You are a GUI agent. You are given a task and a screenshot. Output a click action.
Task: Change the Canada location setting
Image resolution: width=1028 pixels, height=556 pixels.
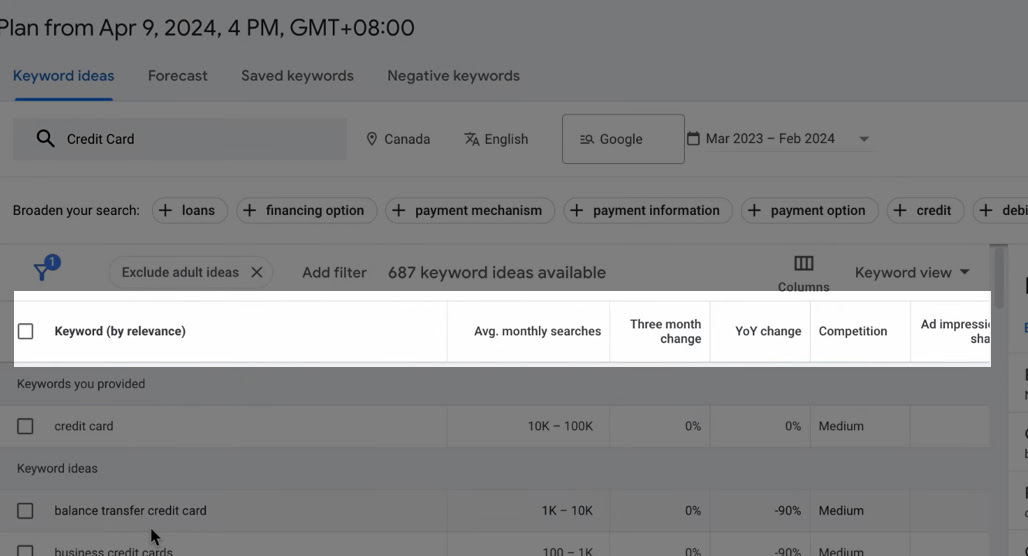click(398, 139)
